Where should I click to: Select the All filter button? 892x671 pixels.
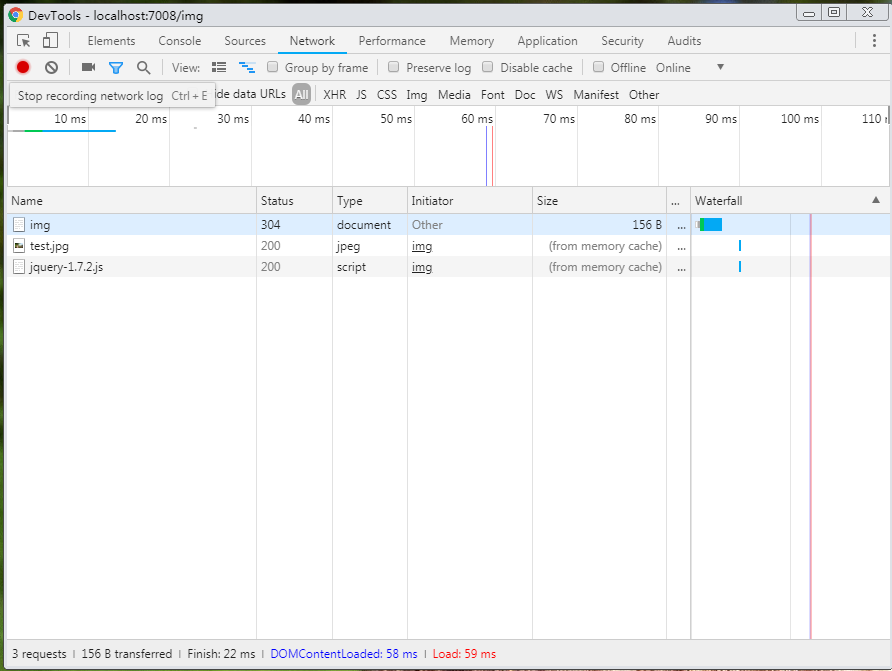click(302, 94)
